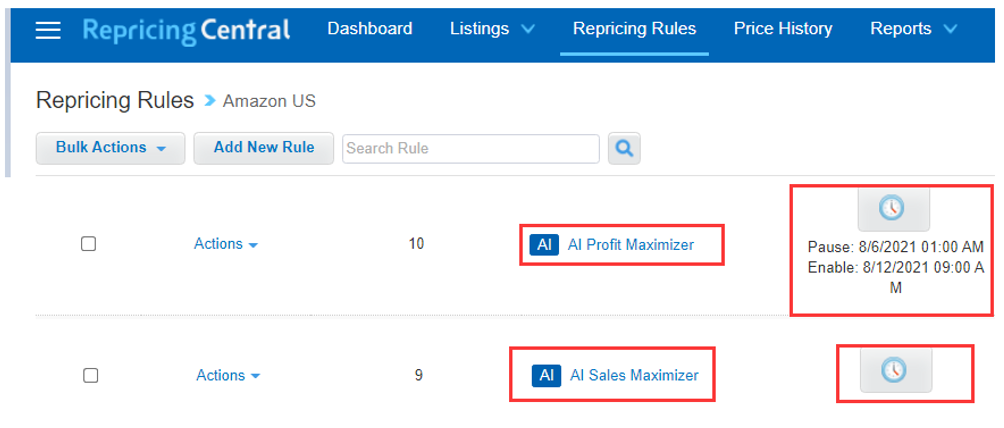
Task: Open the AI Profit Maximizer rule link
Action: point(631,244)
